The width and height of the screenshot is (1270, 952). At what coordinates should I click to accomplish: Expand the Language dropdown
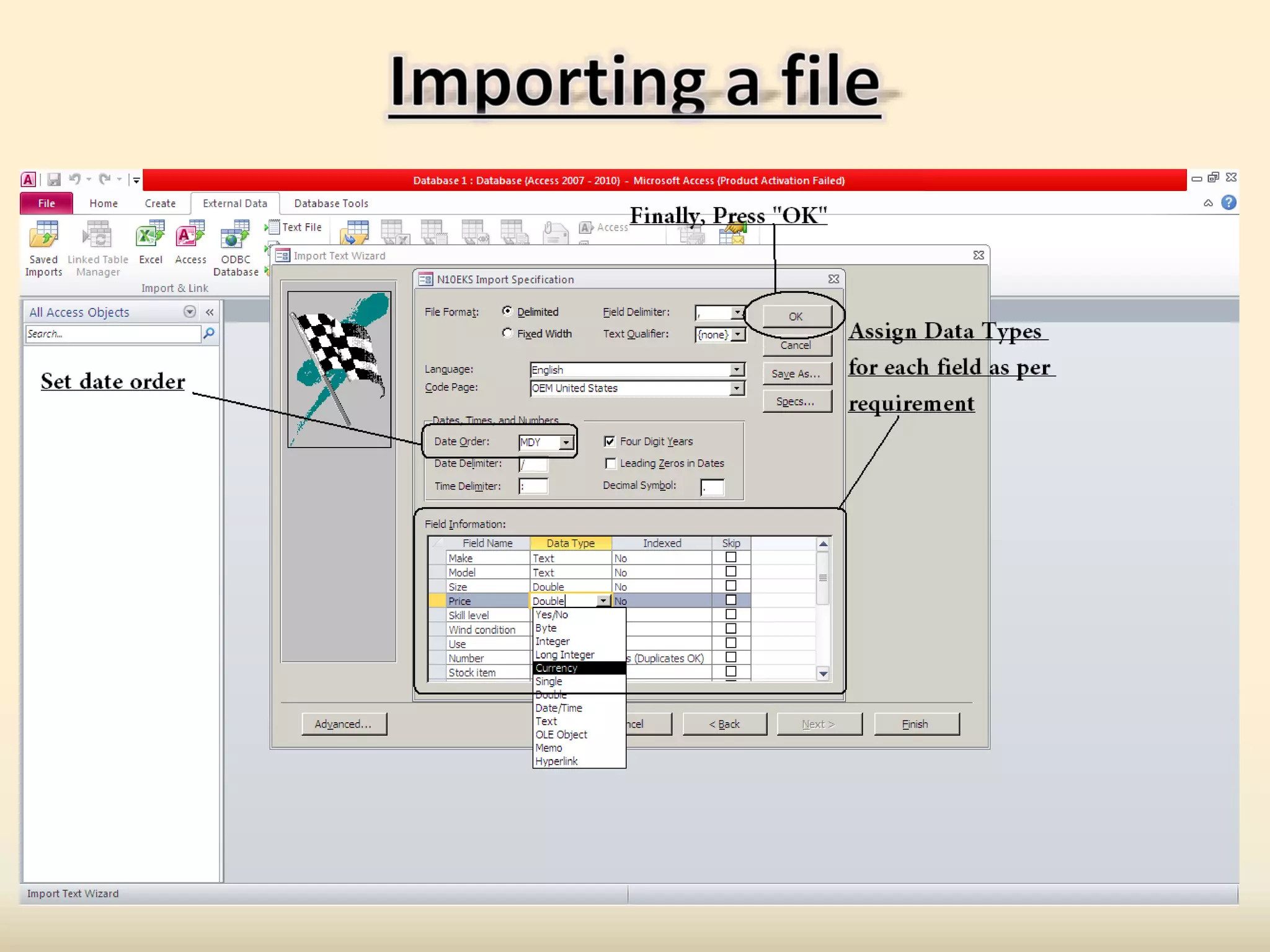click(x=736, y=370)
